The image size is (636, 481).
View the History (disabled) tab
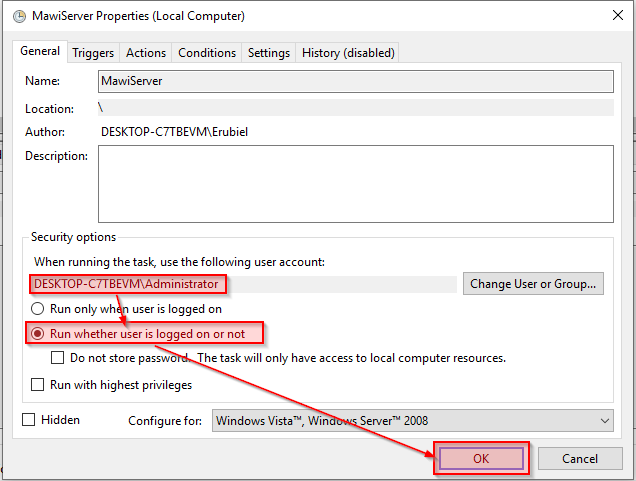(x=348, y=53)
